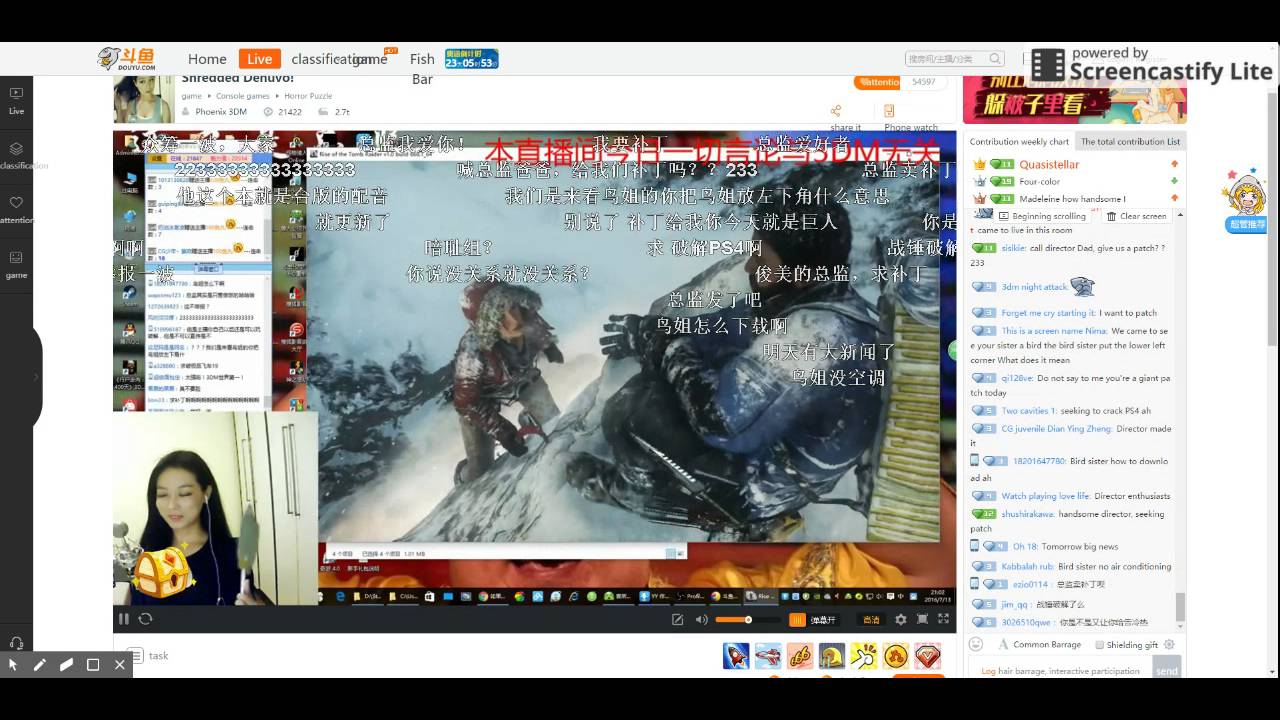Toggle the danmaku barrage switch
The image size is (1280, 720).
(798, 620)
